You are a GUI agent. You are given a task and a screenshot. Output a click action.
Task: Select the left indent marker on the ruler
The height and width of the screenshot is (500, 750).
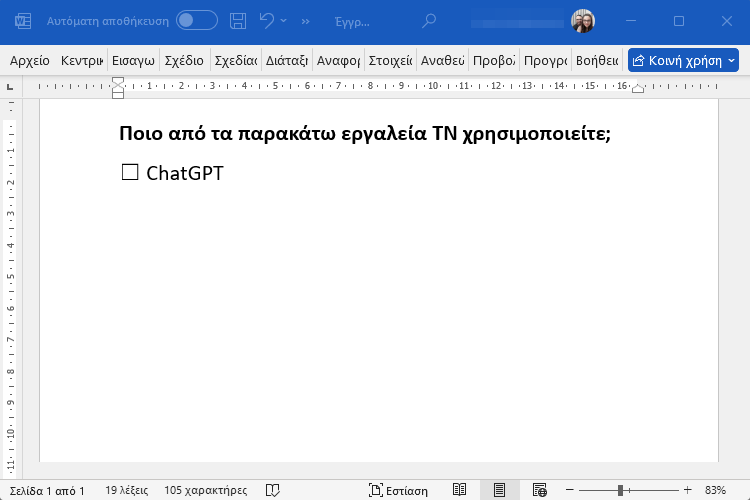[x=118, y=95]
